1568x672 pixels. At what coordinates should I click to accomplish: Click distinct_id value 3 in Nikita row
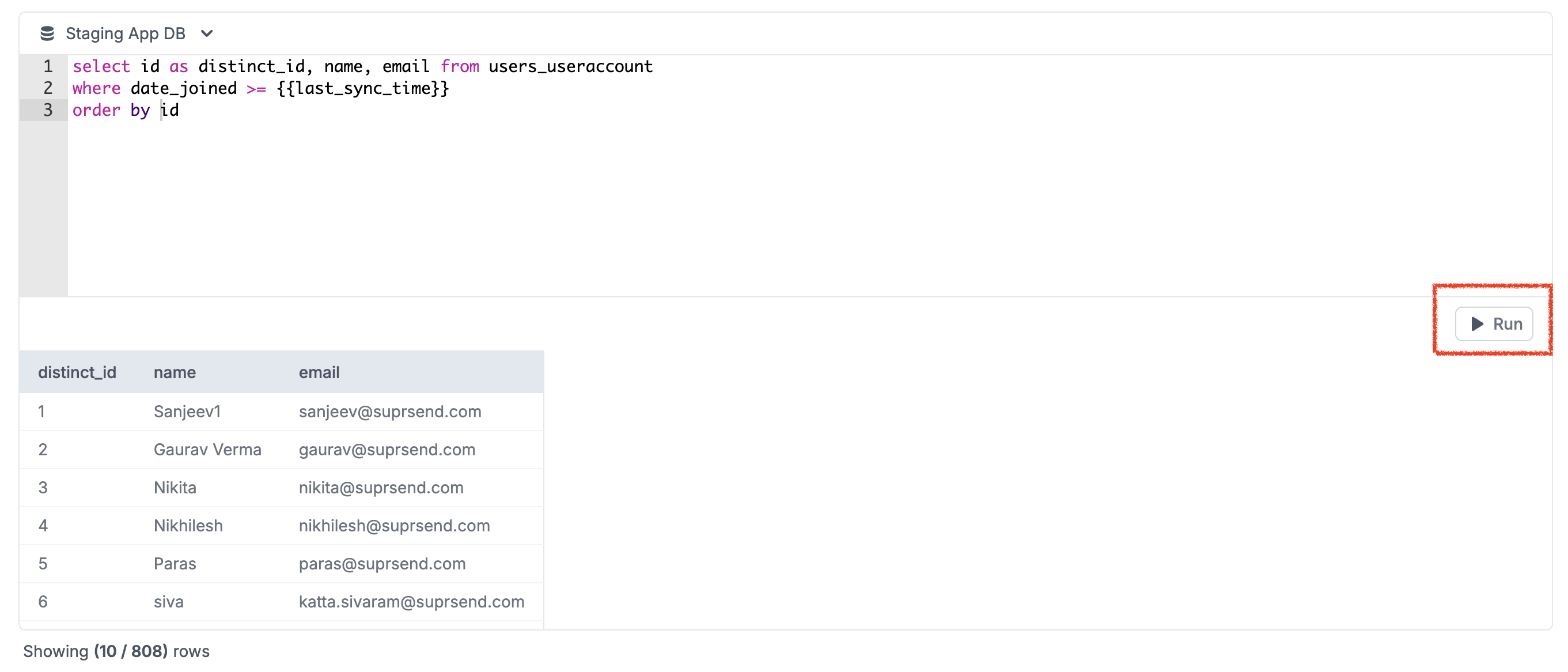pyautogui.click(x=43, y=488)
